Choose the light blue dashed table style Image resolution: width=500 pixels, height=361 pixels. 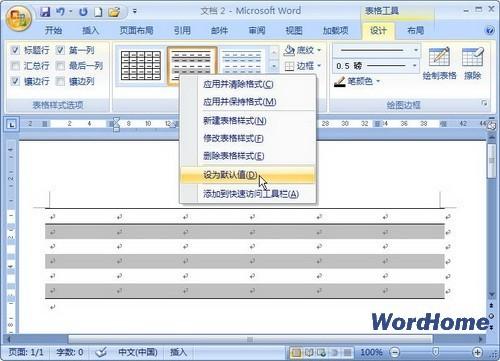pyautogui.click(x=242, y=61)
